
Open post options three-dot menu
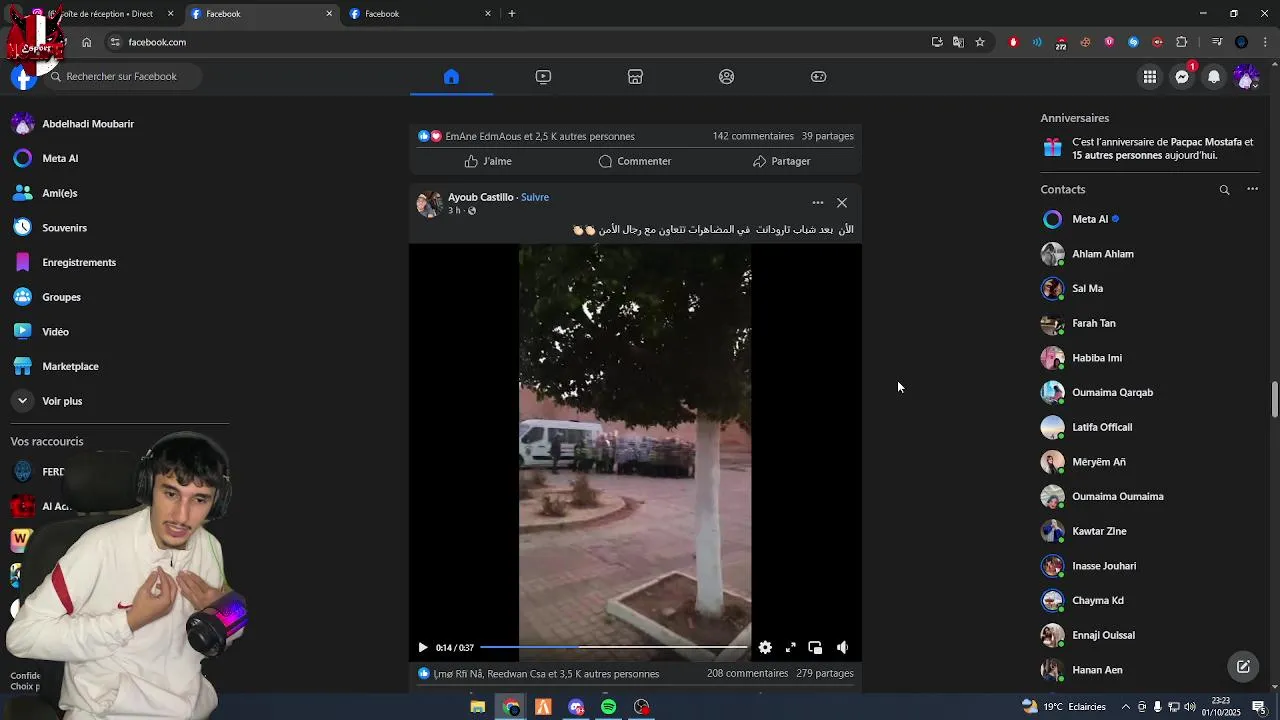818,203
